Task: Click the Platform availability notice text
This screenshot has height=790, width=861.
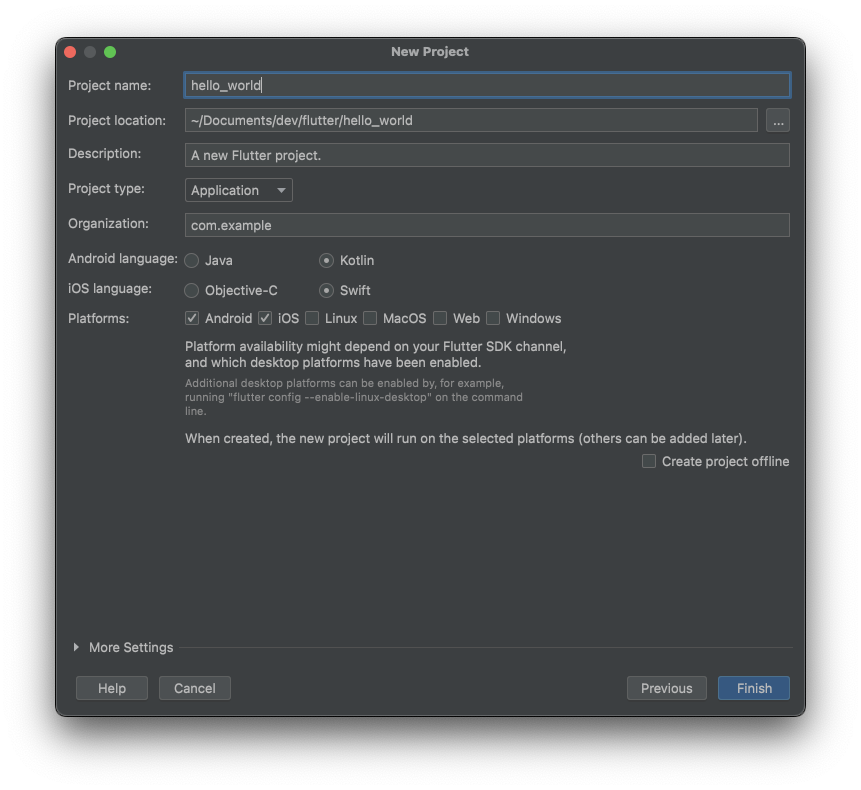Action: click(x=376, y=355)
